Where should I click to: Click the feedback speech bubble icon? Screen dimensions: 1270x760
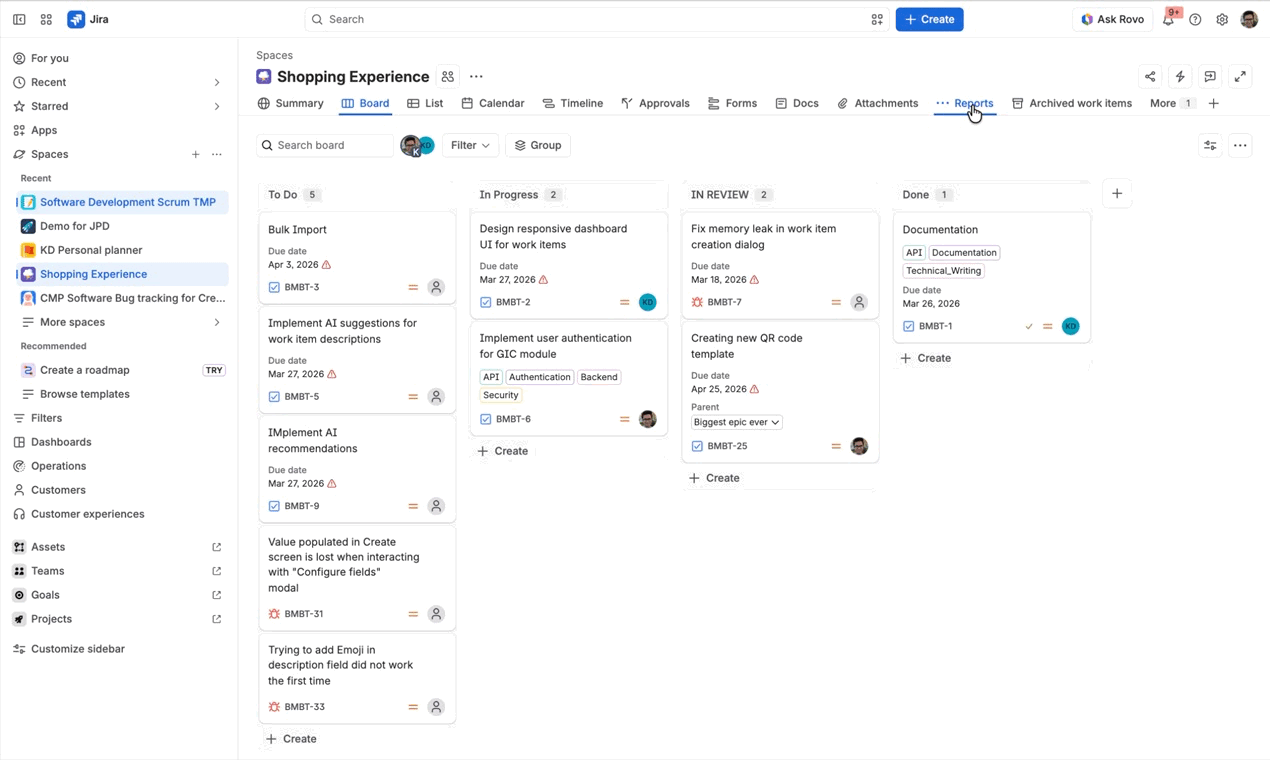coord(1210,77)
